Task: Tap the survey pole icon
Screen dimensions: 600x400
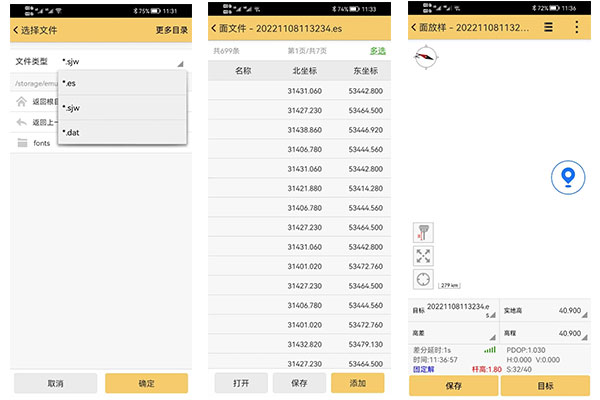Action: pos(422,231)
